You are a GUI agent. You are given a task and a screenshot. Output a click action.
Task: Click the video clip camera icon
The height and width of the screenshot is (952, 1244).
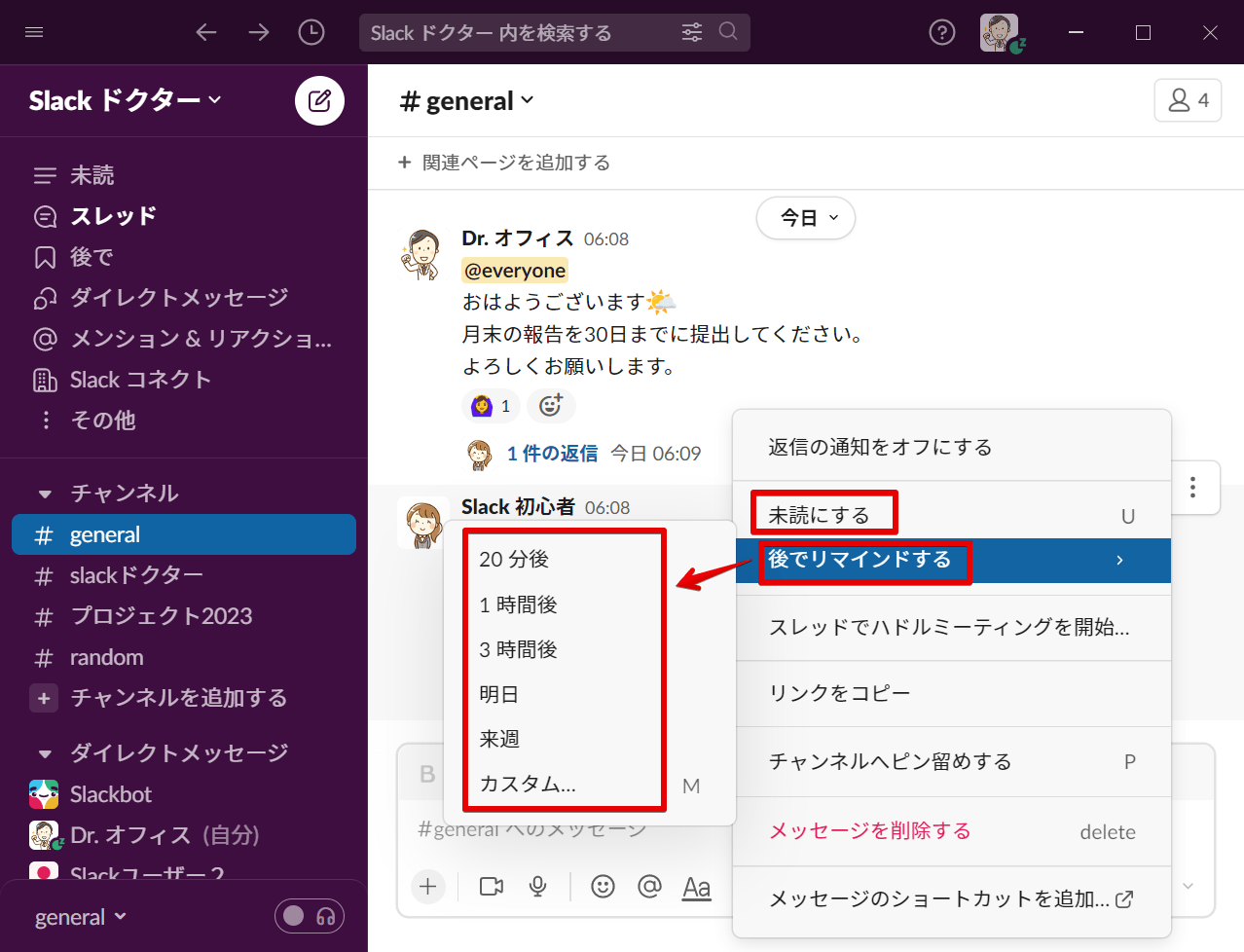coord(492,886)
